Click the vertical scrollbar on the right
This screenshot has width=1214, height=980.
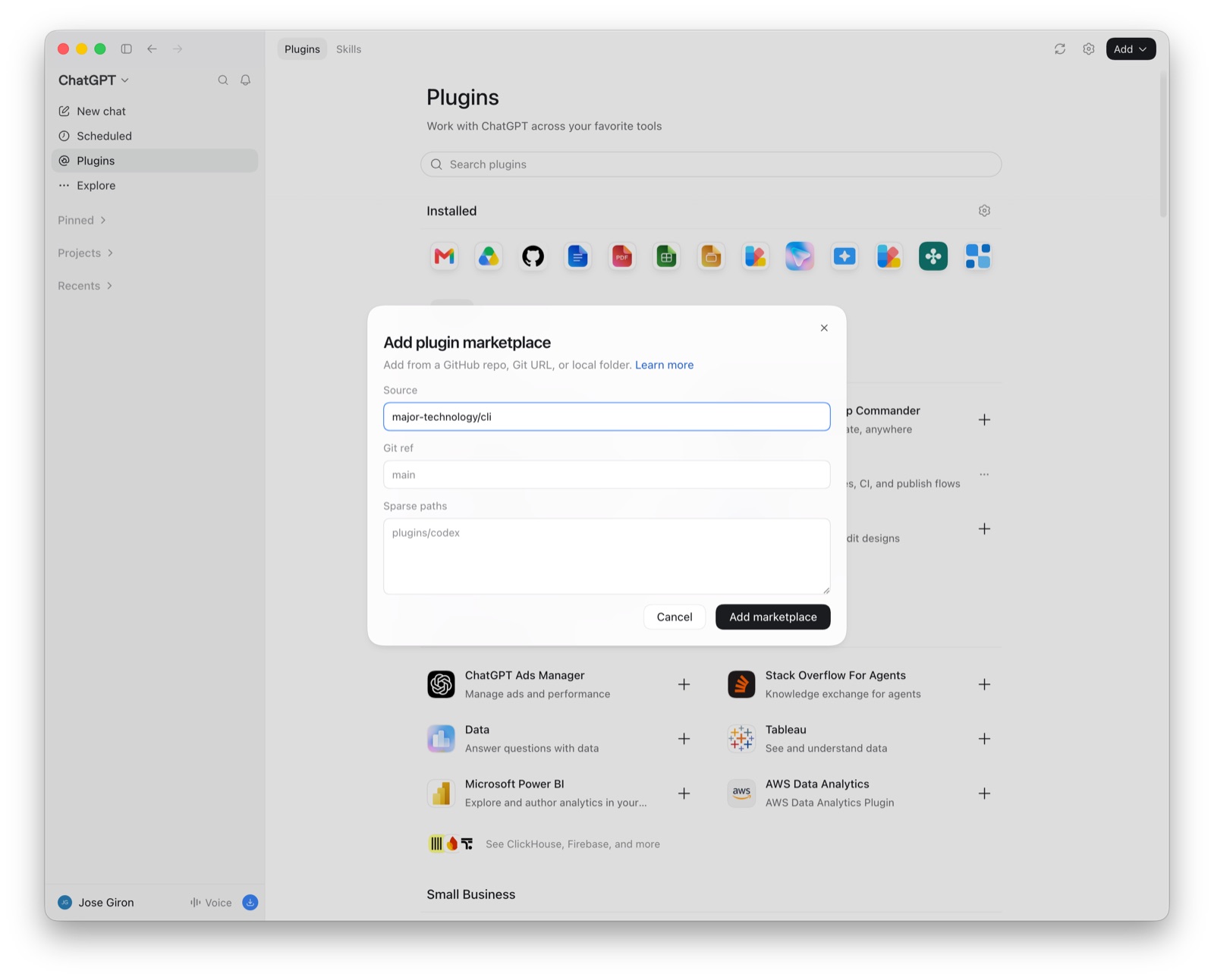pos(1163,144)
